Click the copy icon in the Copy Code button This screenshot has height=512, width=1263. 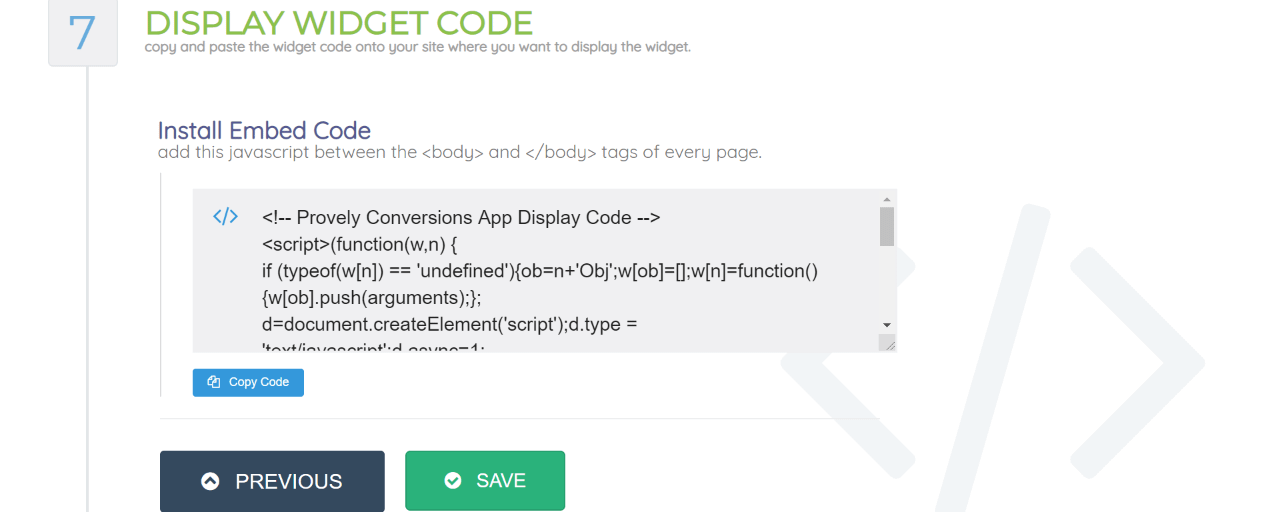coord(213,382)
